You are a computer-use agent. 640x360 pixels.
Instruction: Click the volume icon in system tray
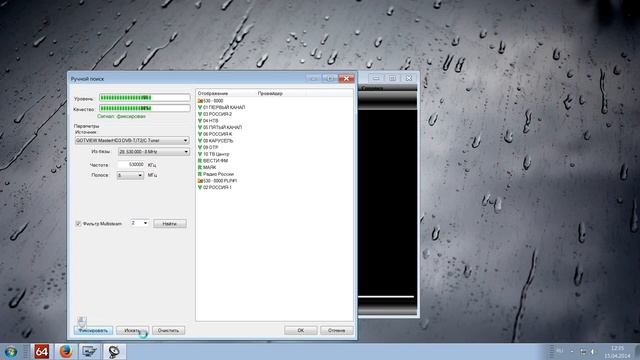tap(592, 351)
